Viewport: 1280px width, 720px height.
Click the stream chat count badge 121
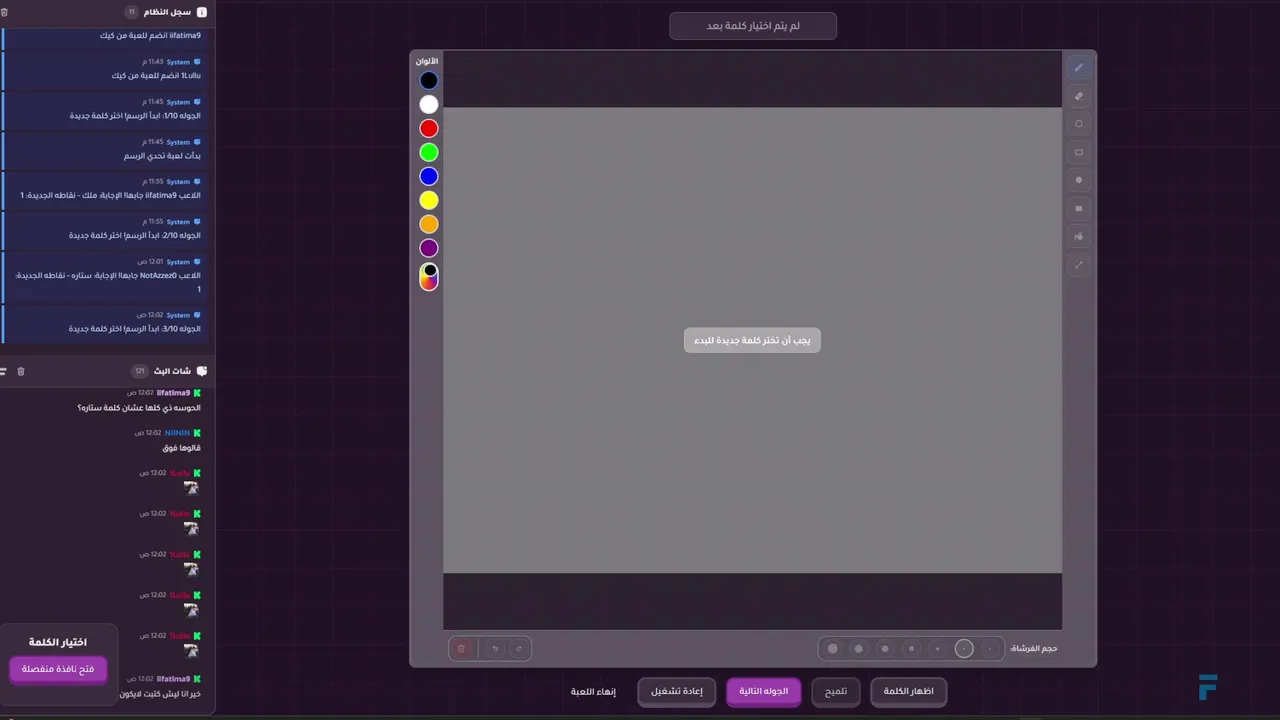tap(140, 371)
